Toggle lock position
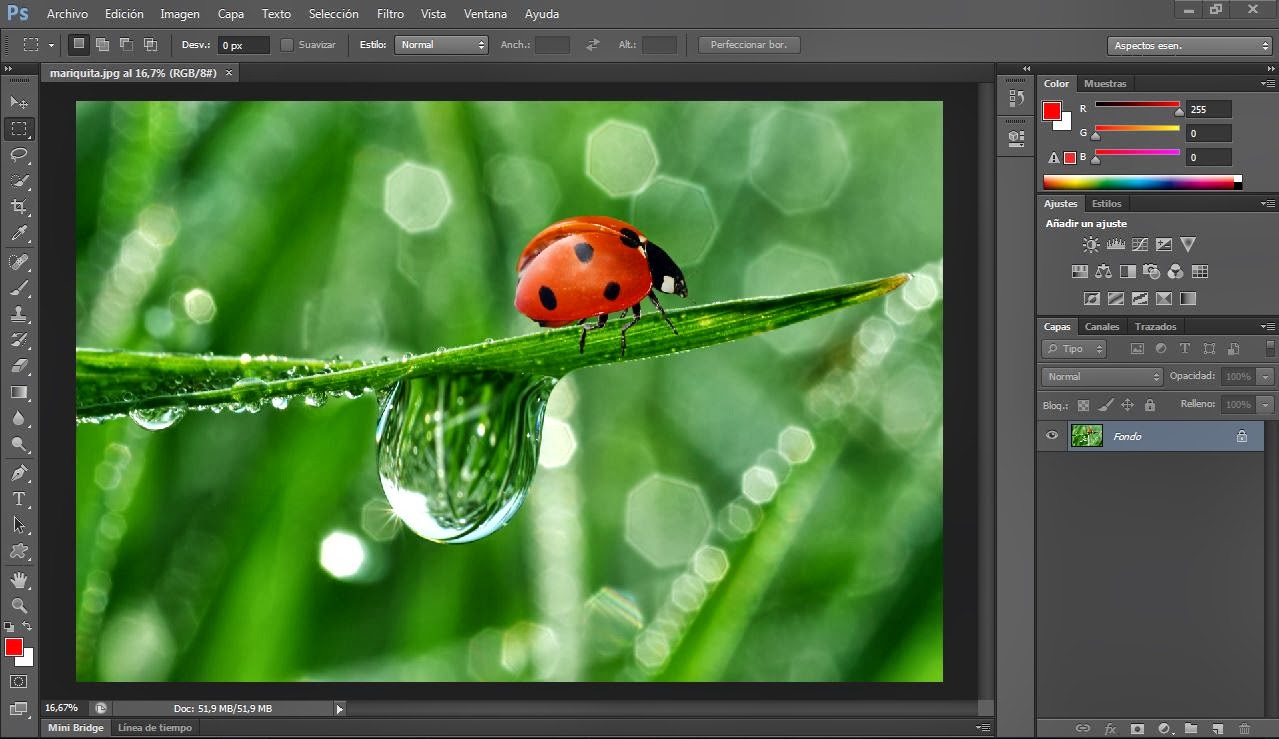1279x739 pixels. (1127, 405)
